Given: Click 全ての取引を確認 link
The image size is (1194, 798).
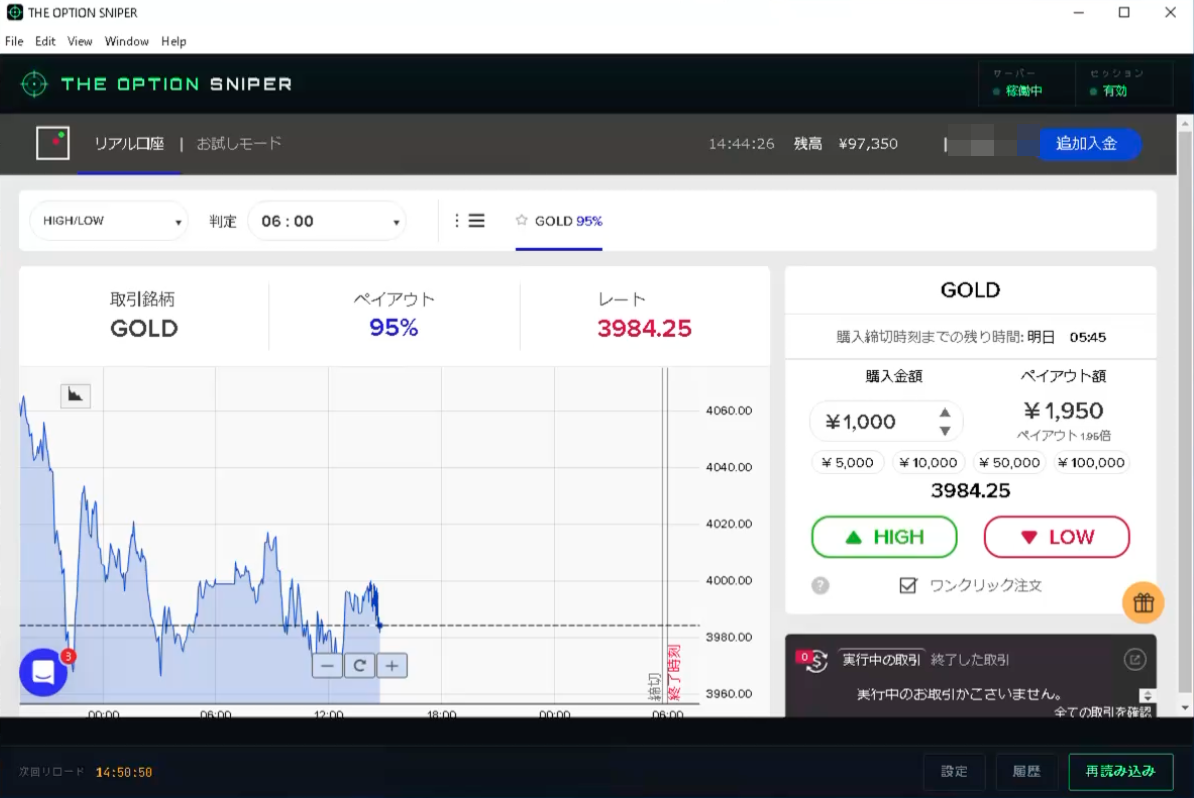Looking at the screenshot, I should (1102, 711).
